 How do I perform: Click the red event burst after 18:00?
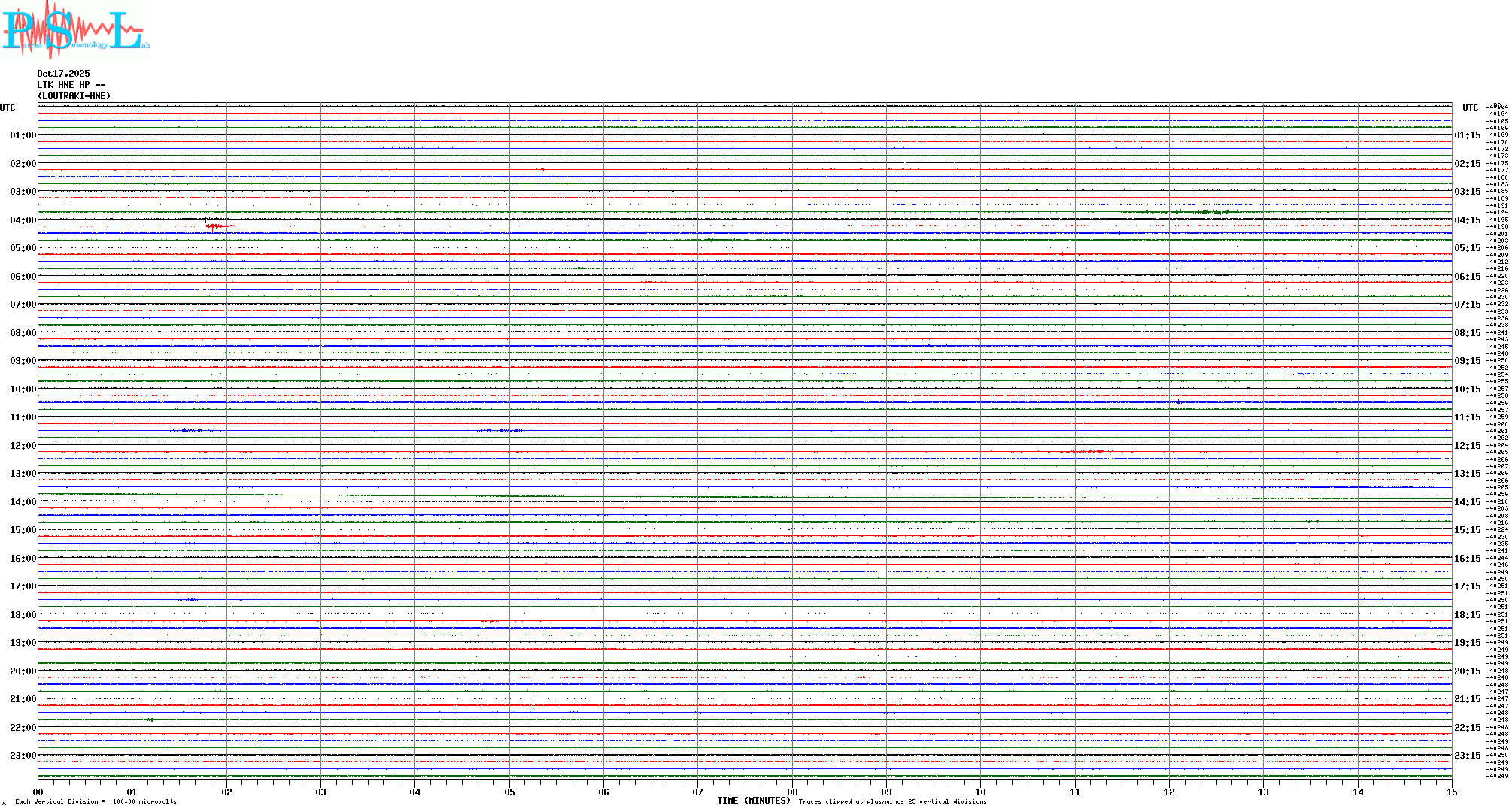coord(490,621)
